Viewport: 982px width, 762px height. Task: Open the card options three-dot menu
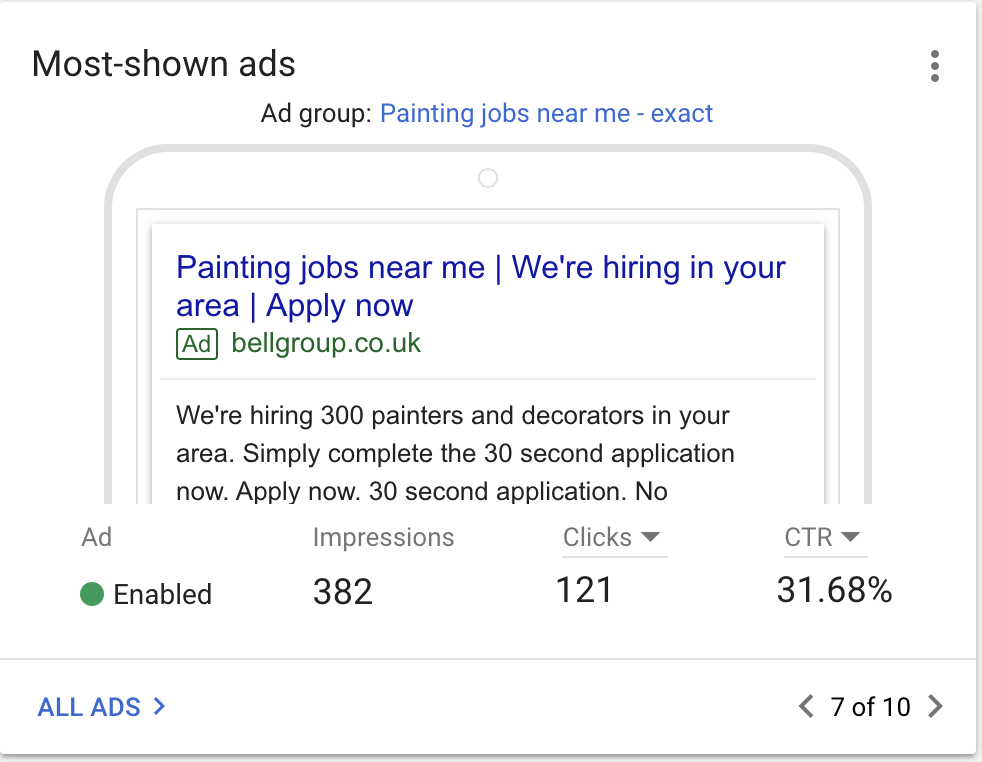(x=935, y=66)
